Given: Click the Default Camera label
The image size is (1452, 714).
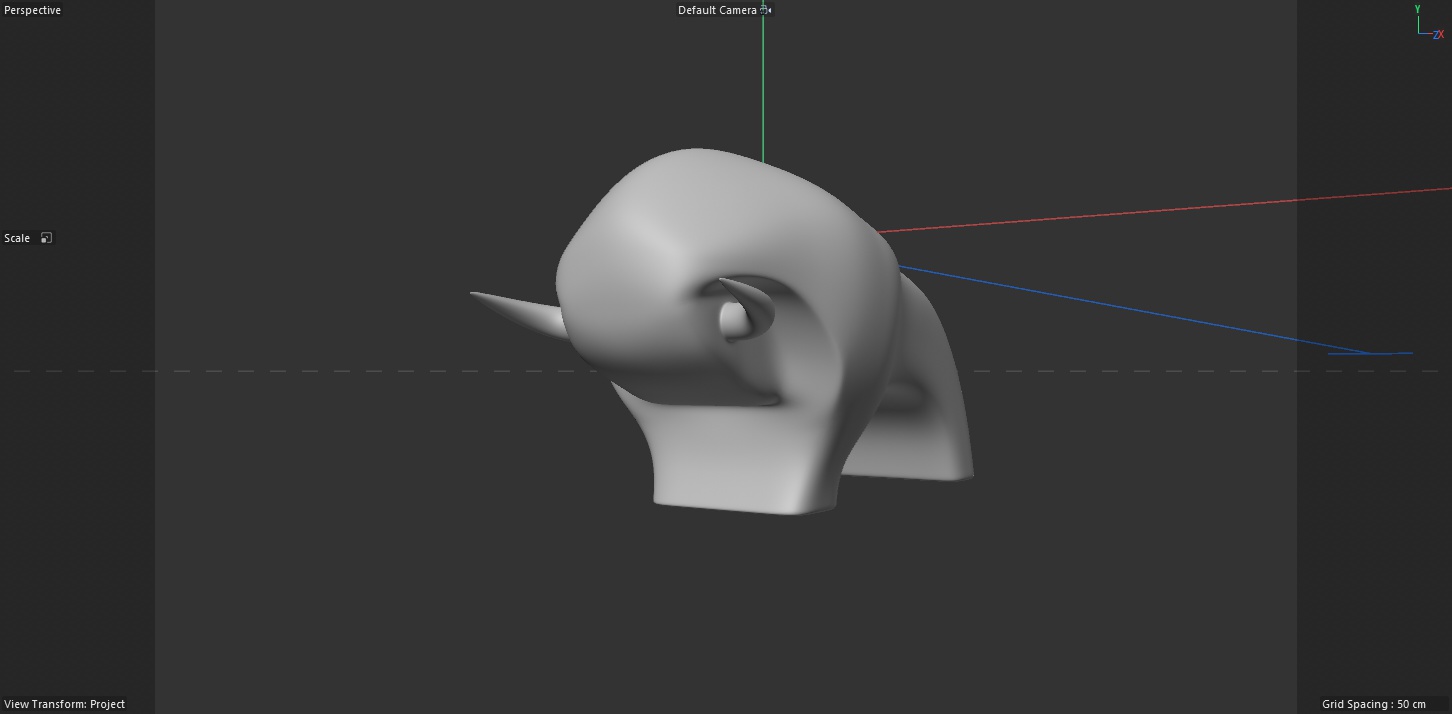Looking at the screenshot, I should pyautogui.click(x=717, y=10).
